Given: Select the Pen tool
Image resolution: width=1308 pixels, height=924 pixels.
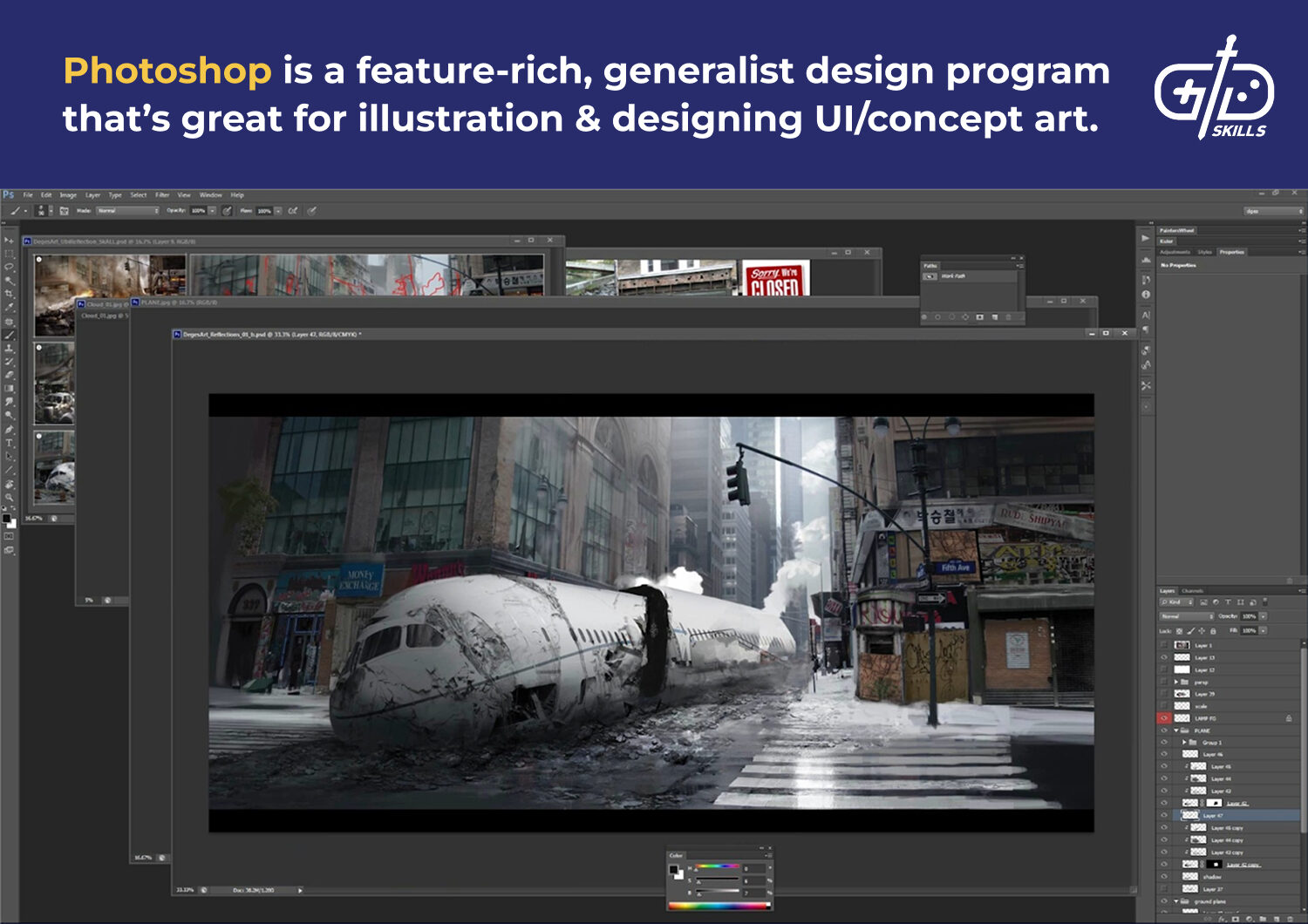Looking at the screenshot, I should click(x=9, y=430).
